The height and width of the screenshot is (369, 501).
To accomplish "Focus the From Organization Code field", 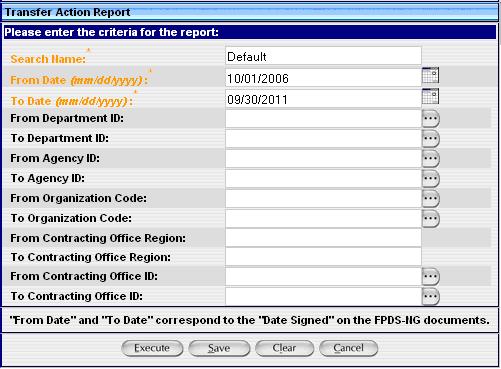I will click(323, 199).
